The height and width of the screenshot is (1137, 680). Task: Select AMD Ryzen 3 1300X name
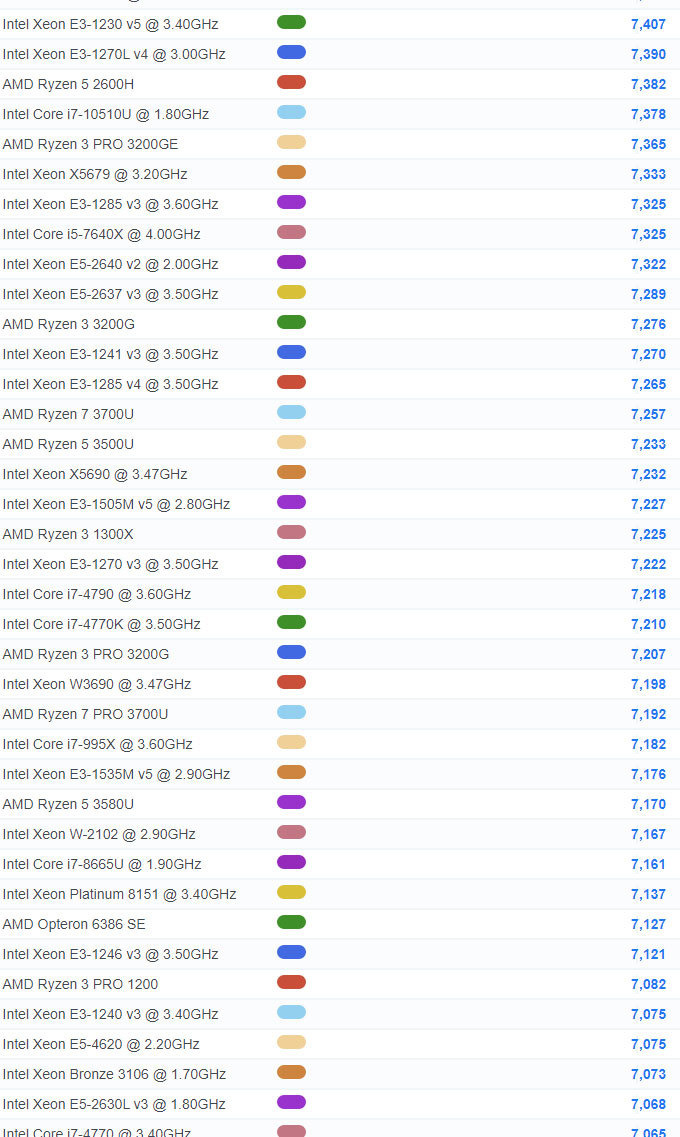pos(68,534)
